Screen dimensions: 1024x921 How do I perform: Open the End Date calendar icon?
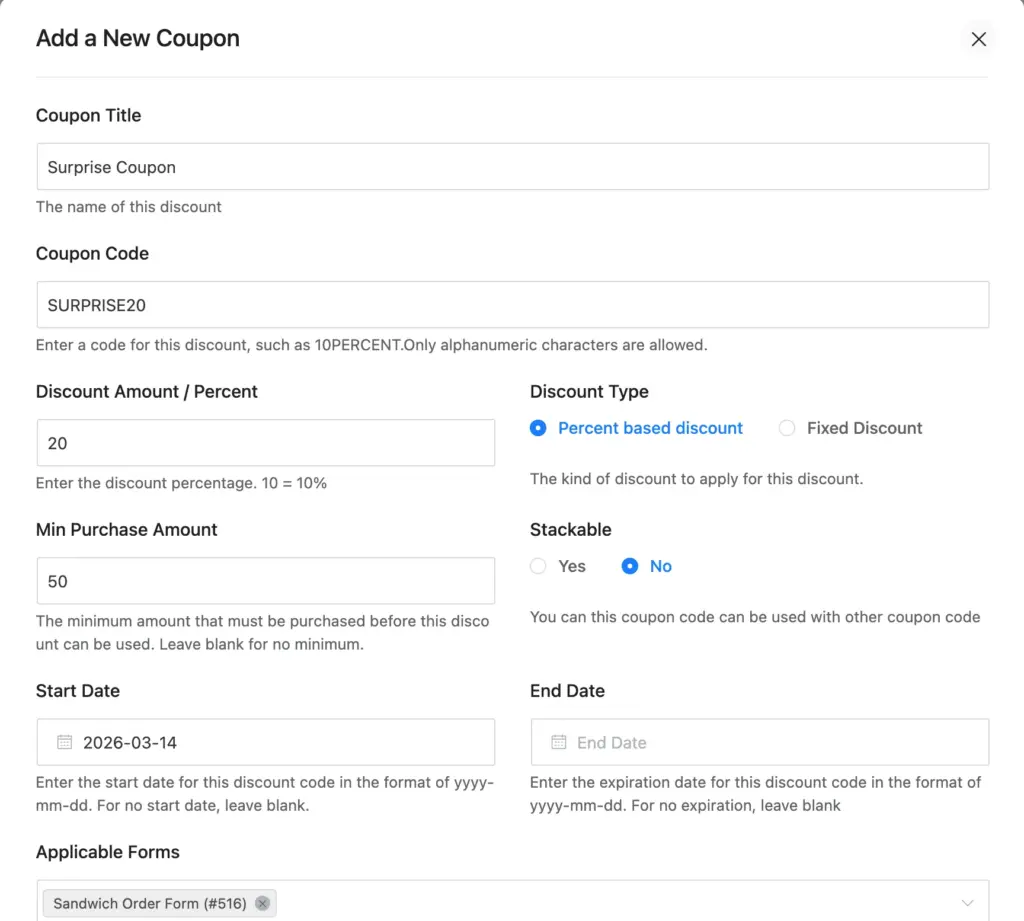coord(557,742)
